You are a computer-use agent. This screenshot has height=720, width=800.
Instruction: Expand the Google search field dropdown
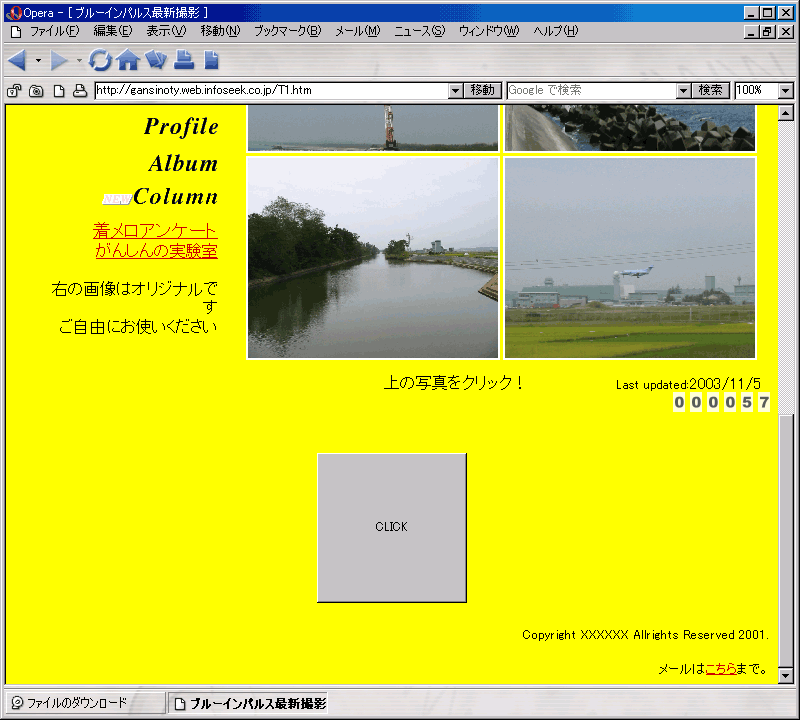pos(683,91)
